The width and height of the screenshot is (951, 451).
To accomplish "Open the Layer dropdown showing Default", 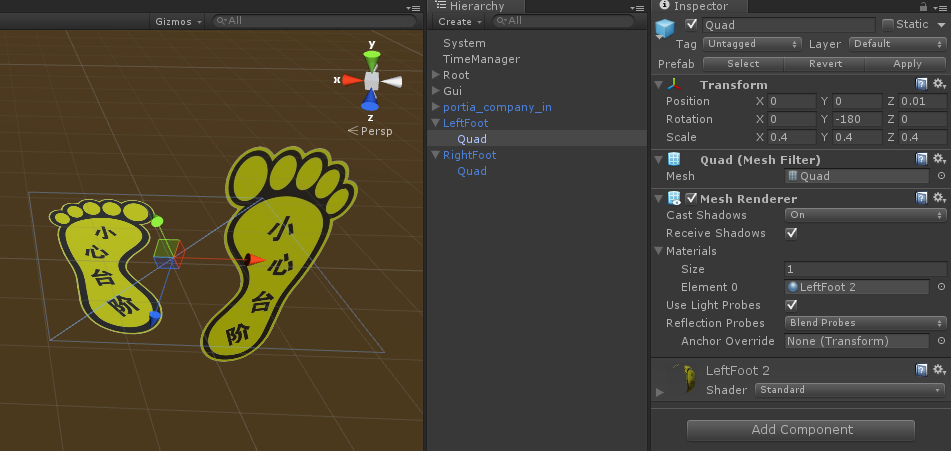I will point(898,44).
